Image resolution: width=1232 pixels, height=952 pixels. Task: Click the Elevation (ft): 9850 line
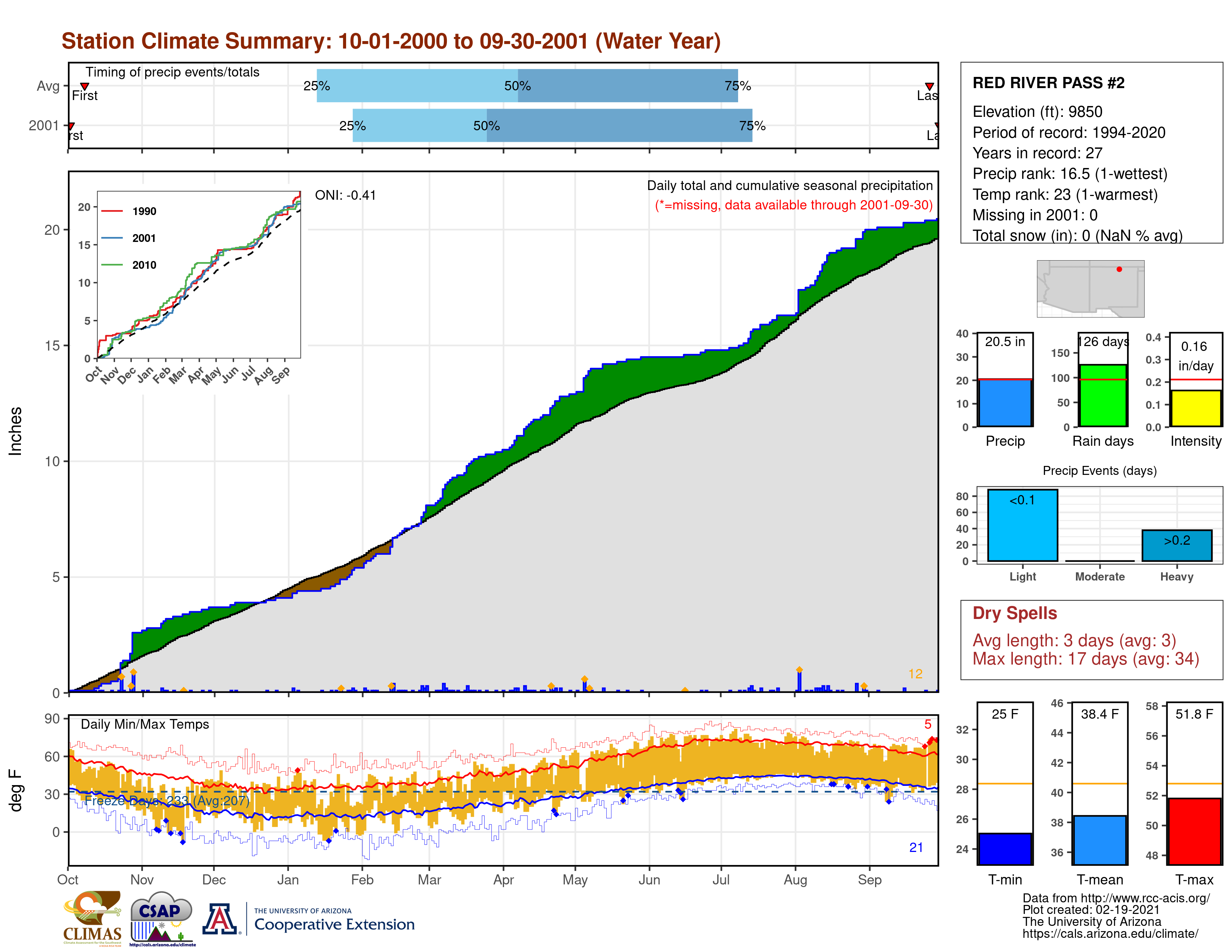1037,112
